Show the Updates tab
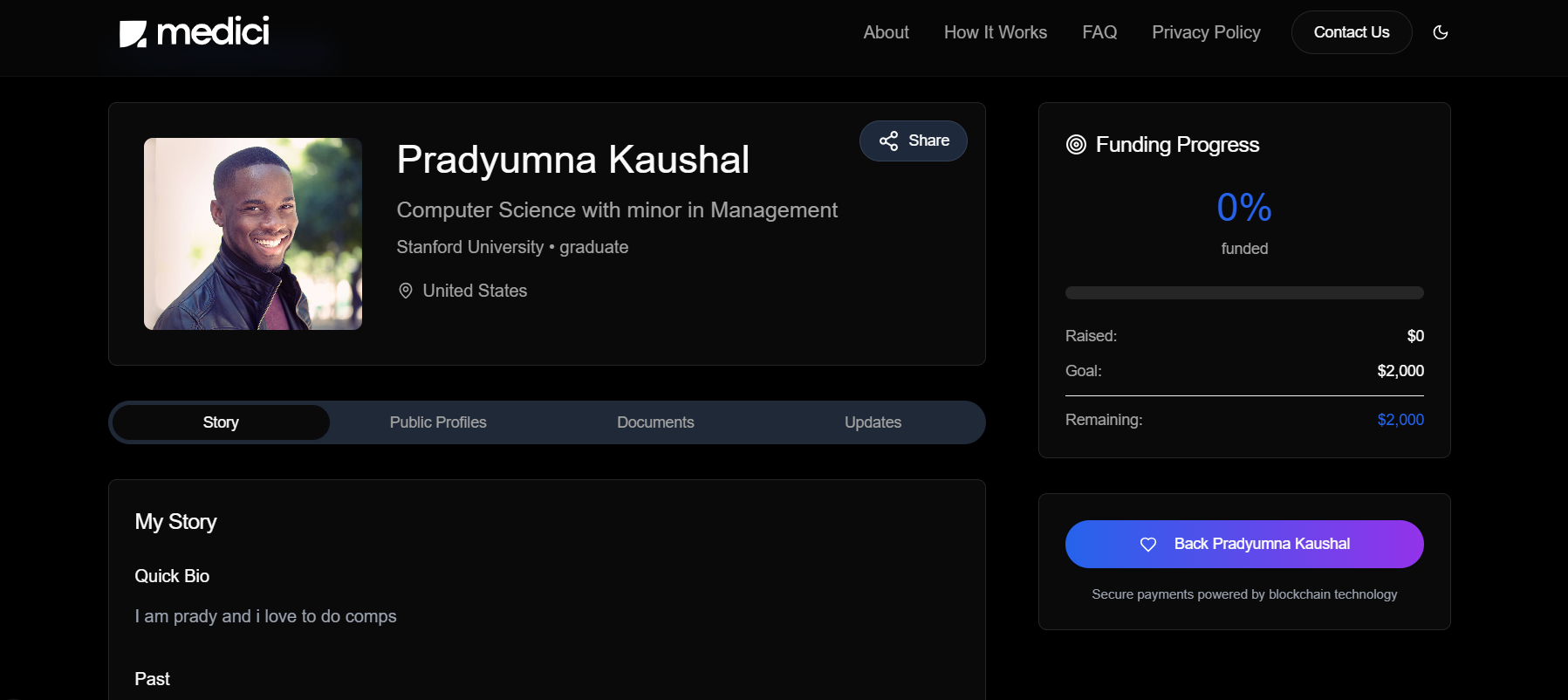Image resolution: width=1568 pixels, height=700 pixels. click(873, 422)
